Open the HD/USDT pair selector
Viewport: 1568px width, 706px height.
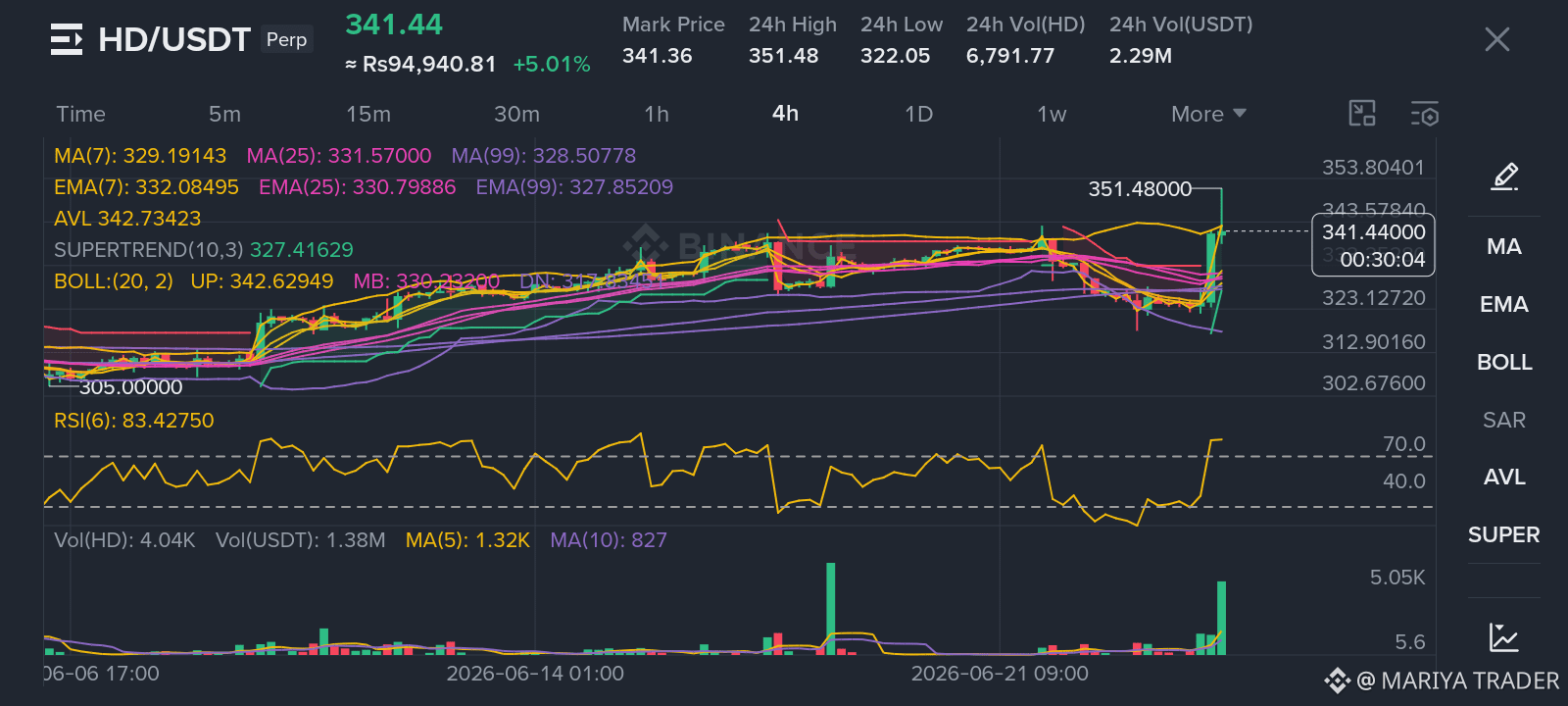pyautogui.click(x=174, y=39)
